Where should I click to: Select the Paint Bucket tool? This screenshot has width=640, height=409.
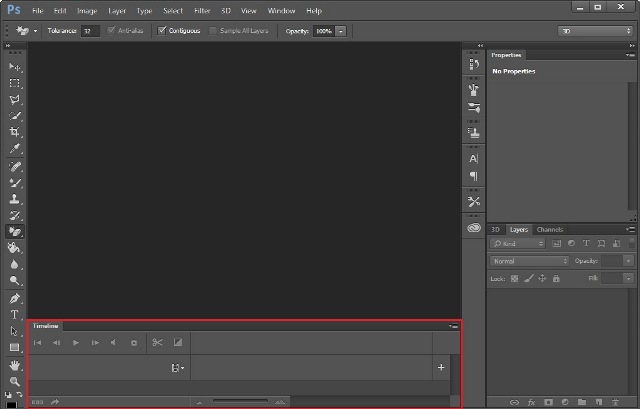pos(15,248)
